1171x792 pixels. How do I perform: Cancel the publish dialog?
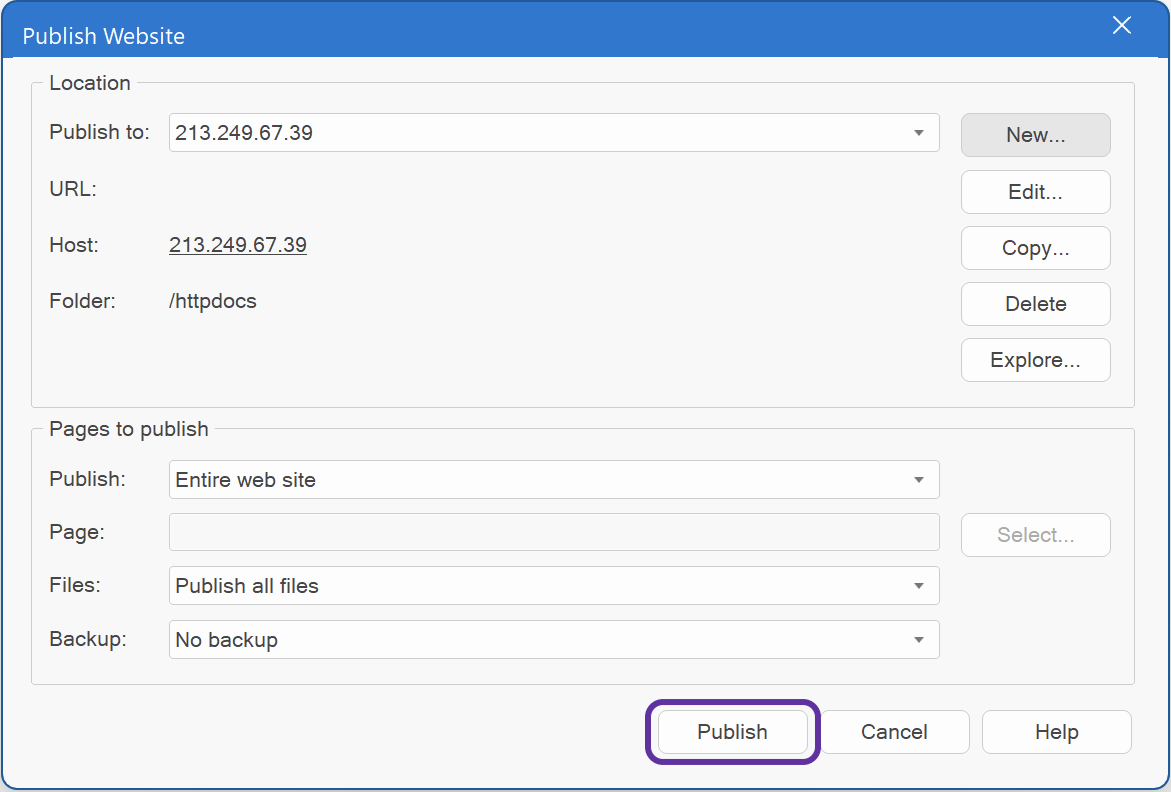click(894, 732)
